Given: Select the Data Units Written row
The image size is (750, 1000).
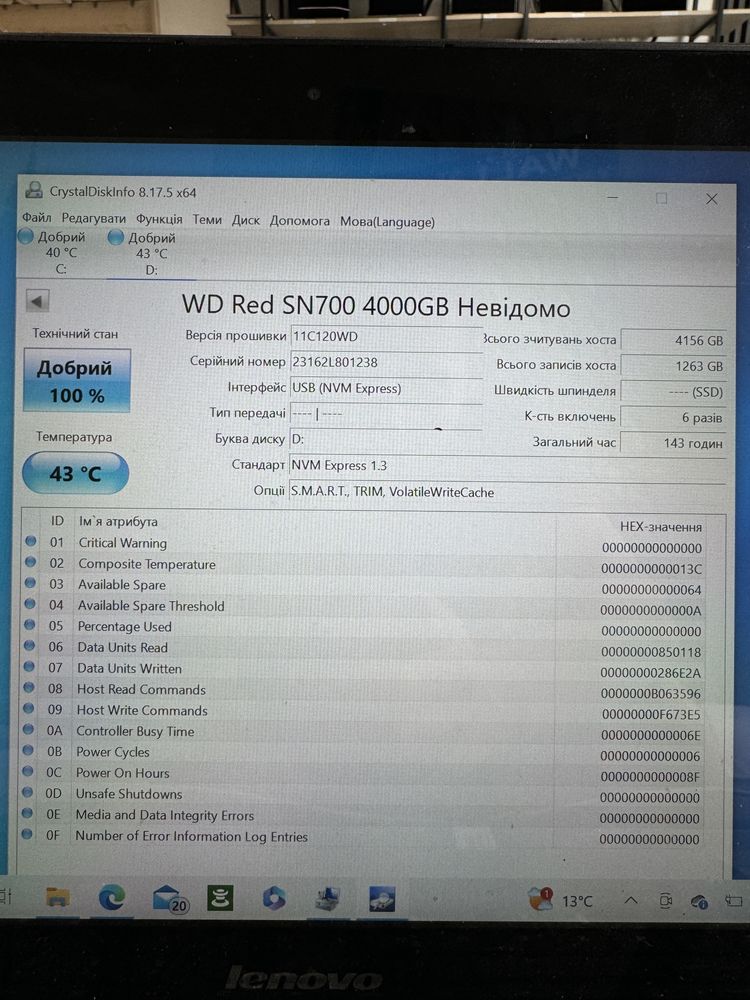Looking at the screenshot, I should [x=365, y=670].
